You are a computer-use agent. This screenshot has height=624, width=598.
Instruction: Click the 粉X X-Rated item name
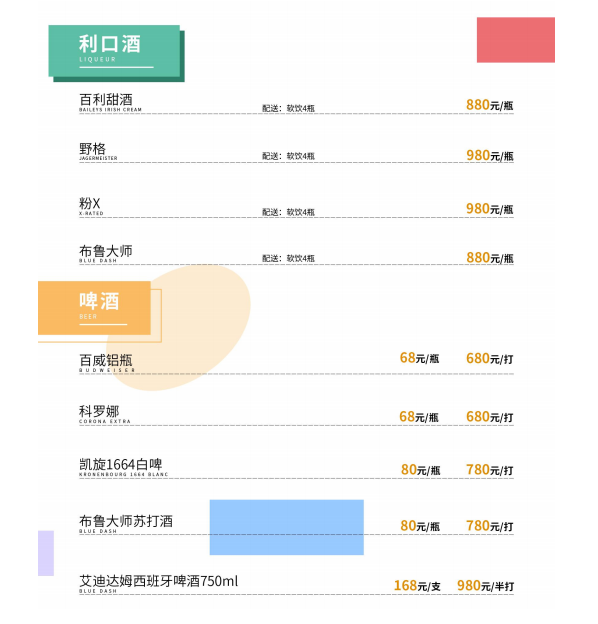tap(91, 206)
